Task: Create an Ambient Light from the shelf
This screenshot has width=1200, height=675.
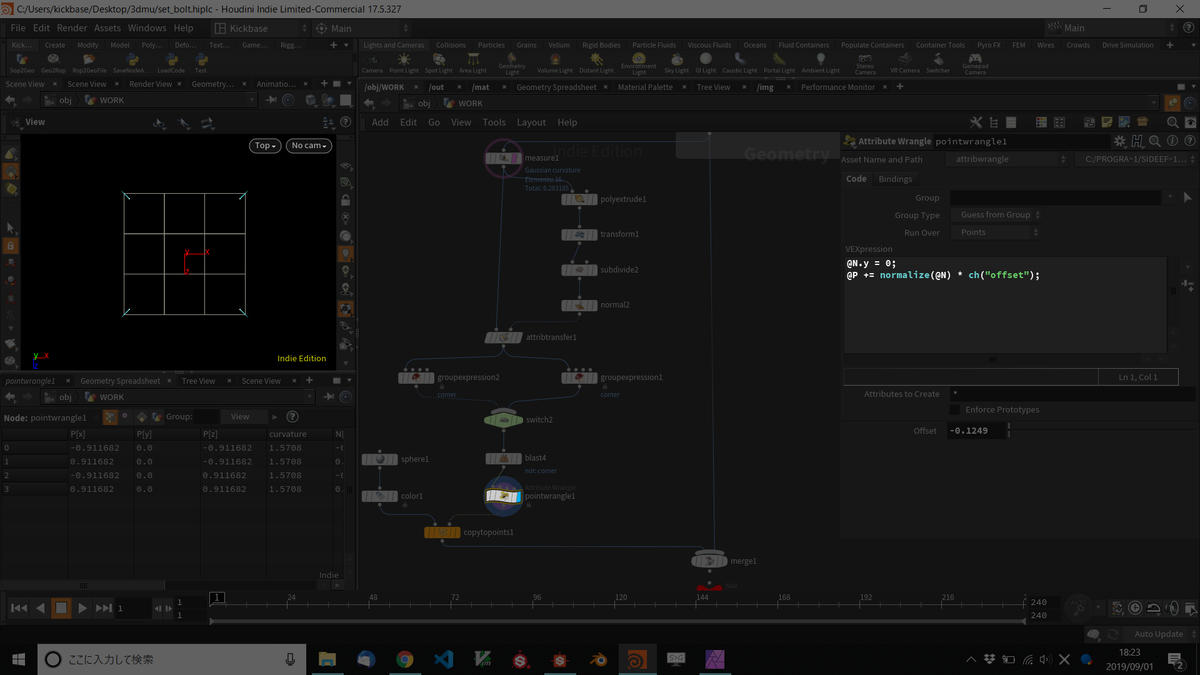Action: (820, 64)
